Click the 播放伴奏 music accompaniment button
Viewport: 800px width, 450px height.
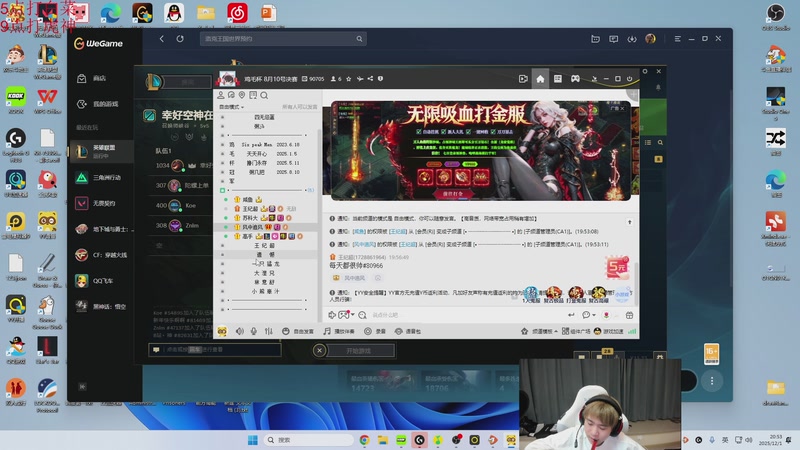click(339, 332)
